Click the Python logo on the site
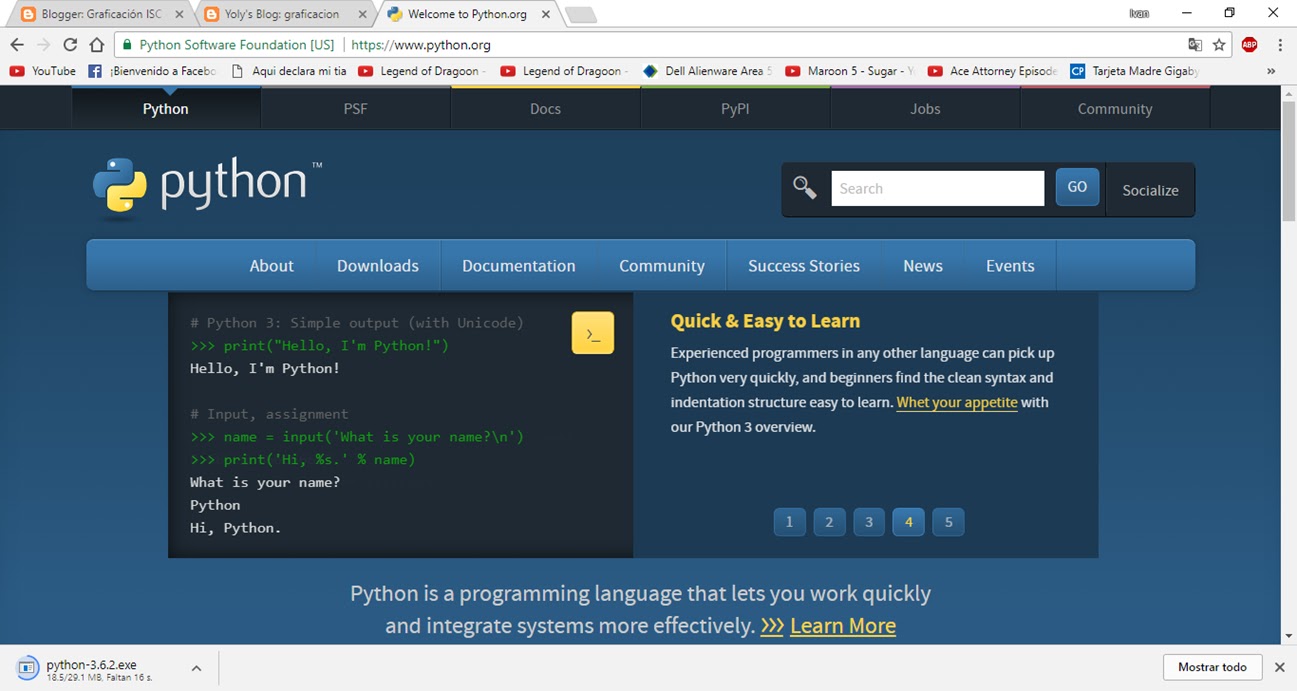1297x691 pixels. 208,188
